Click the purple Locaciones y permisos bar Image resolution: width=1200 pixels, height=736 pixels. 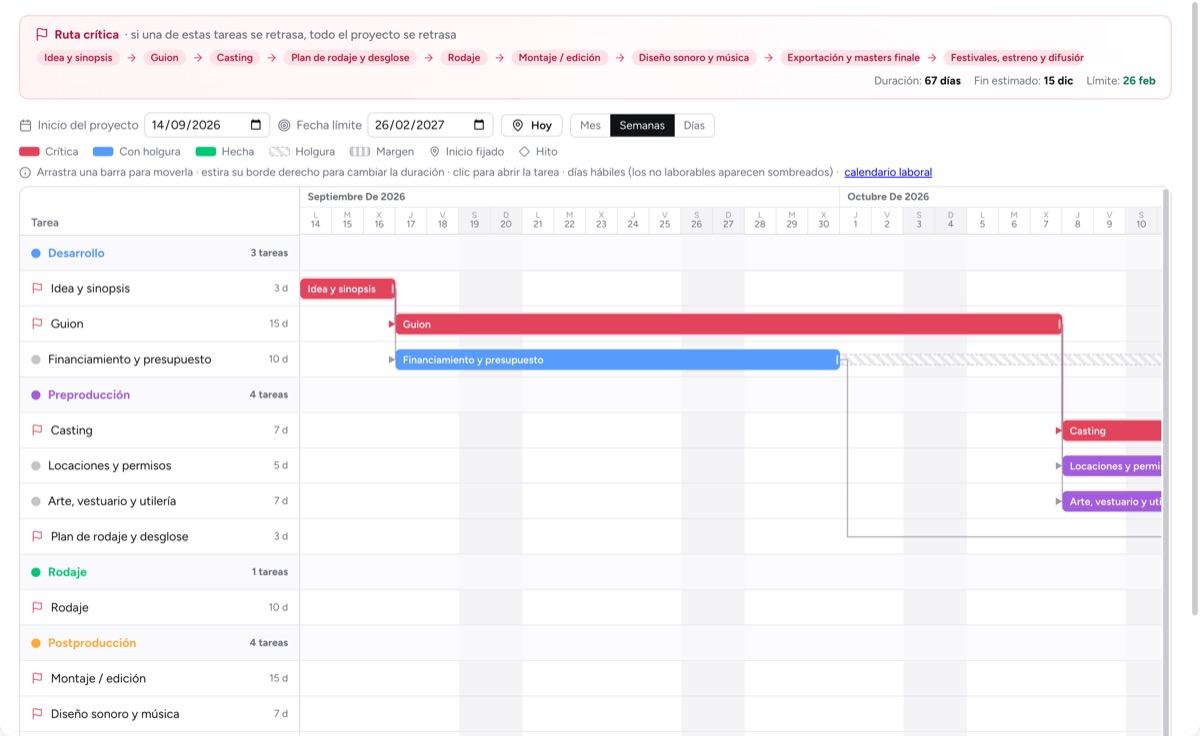tap(1112, 466)
